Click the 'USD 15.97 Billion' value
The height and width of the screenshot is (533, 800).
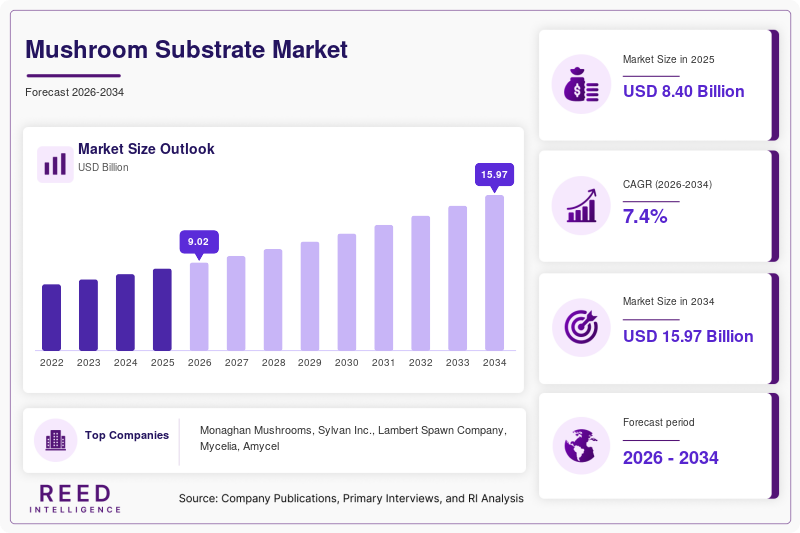(688, 336)
